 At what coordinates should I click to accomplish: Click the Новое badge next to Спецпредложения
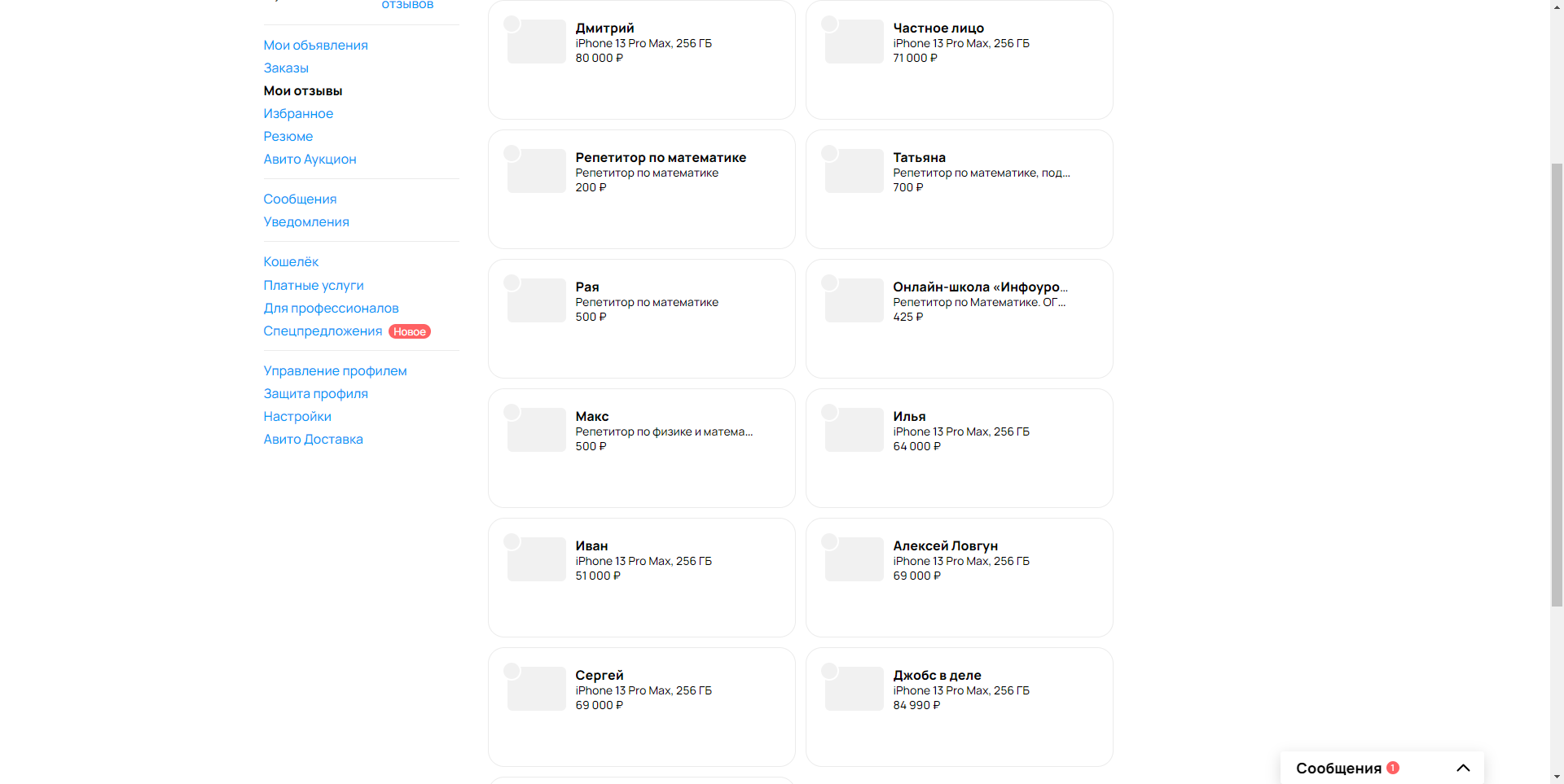(410, 331)
